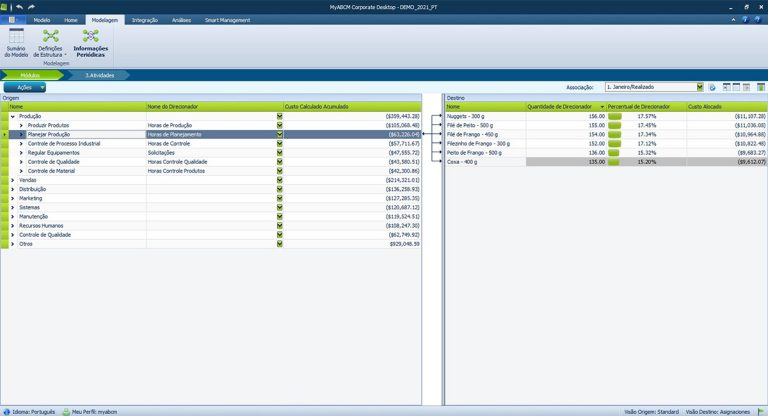The width and height of the screenshot is (768, 416).
Task: Click the percentage bar for Nuggets - 300 g
Action: coord(615,116)
